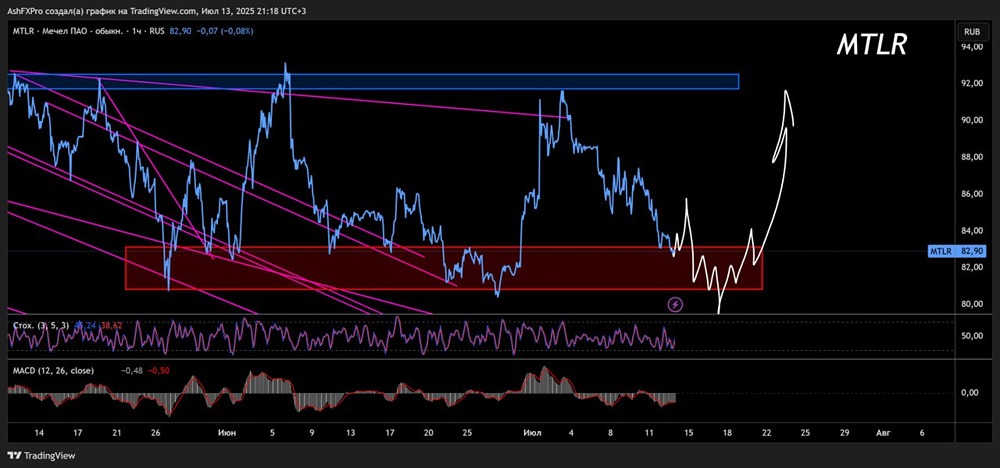The height and width of the screenshot is (468, 1000).
Task: Click the Июл date axis label
Action: pos(533,433)
